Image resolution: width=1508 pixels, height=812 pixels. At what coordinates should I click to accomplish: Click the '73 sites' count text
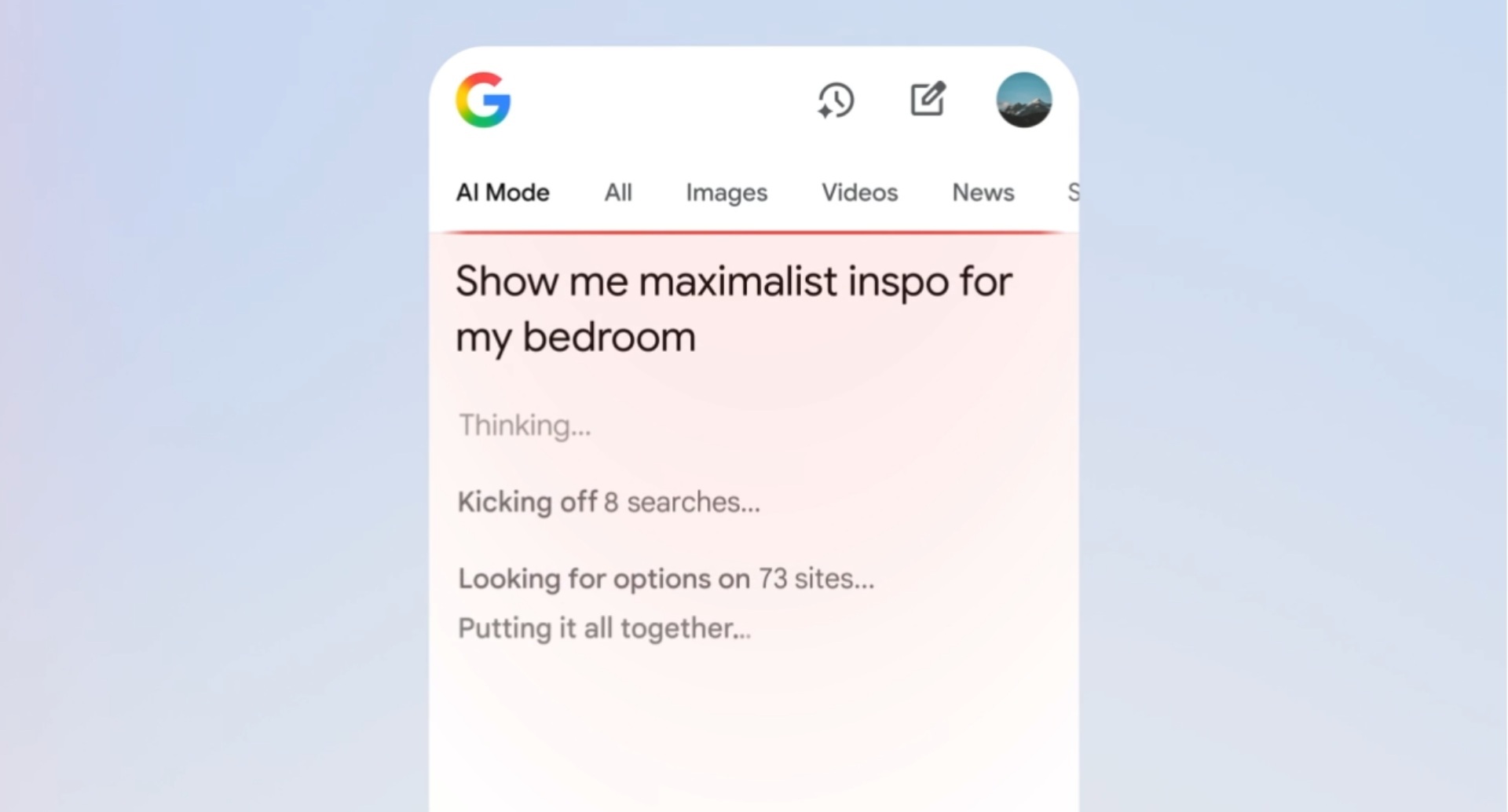click(x=816, y=579)
